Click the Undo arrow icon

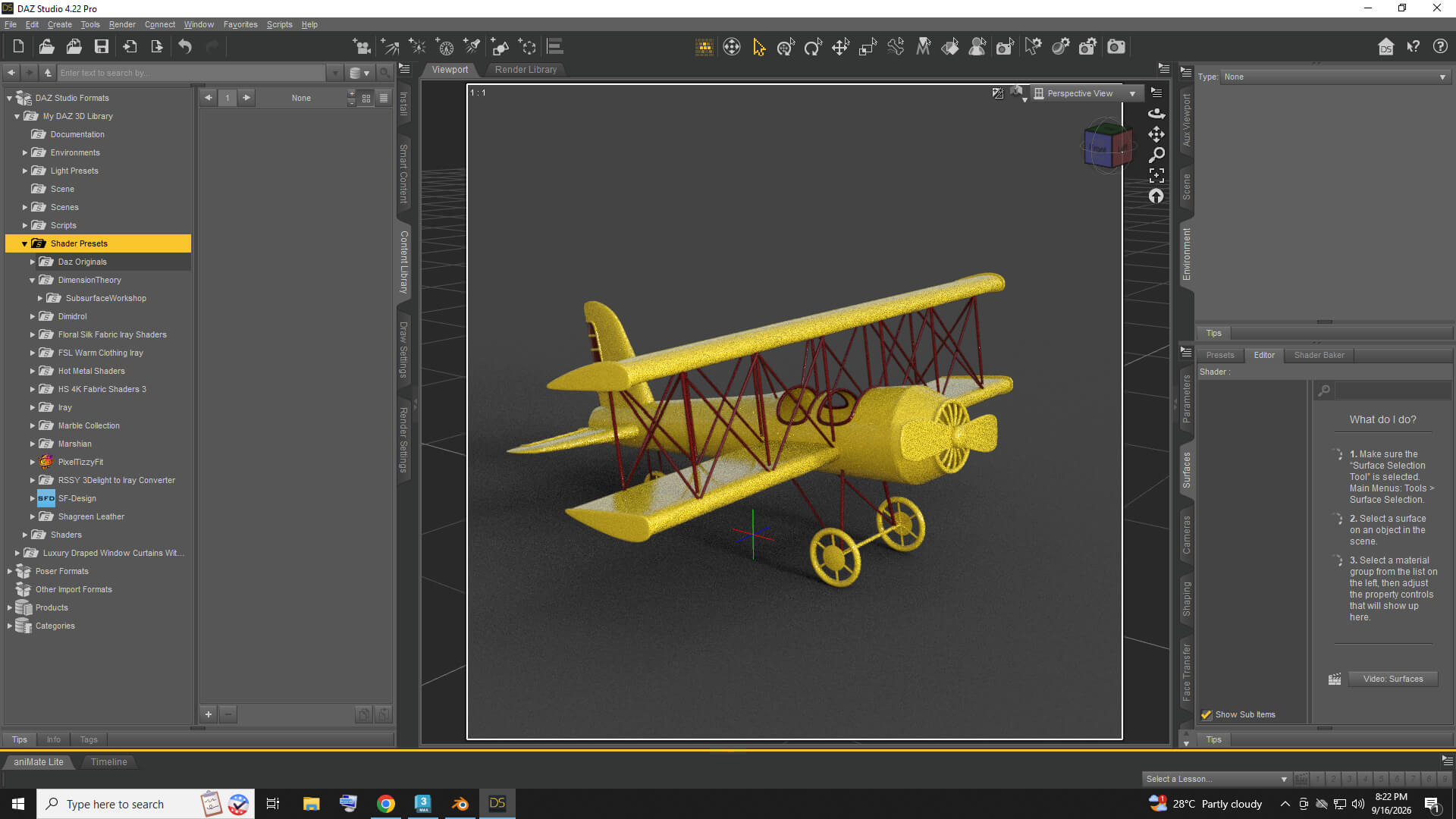point(185,47)
